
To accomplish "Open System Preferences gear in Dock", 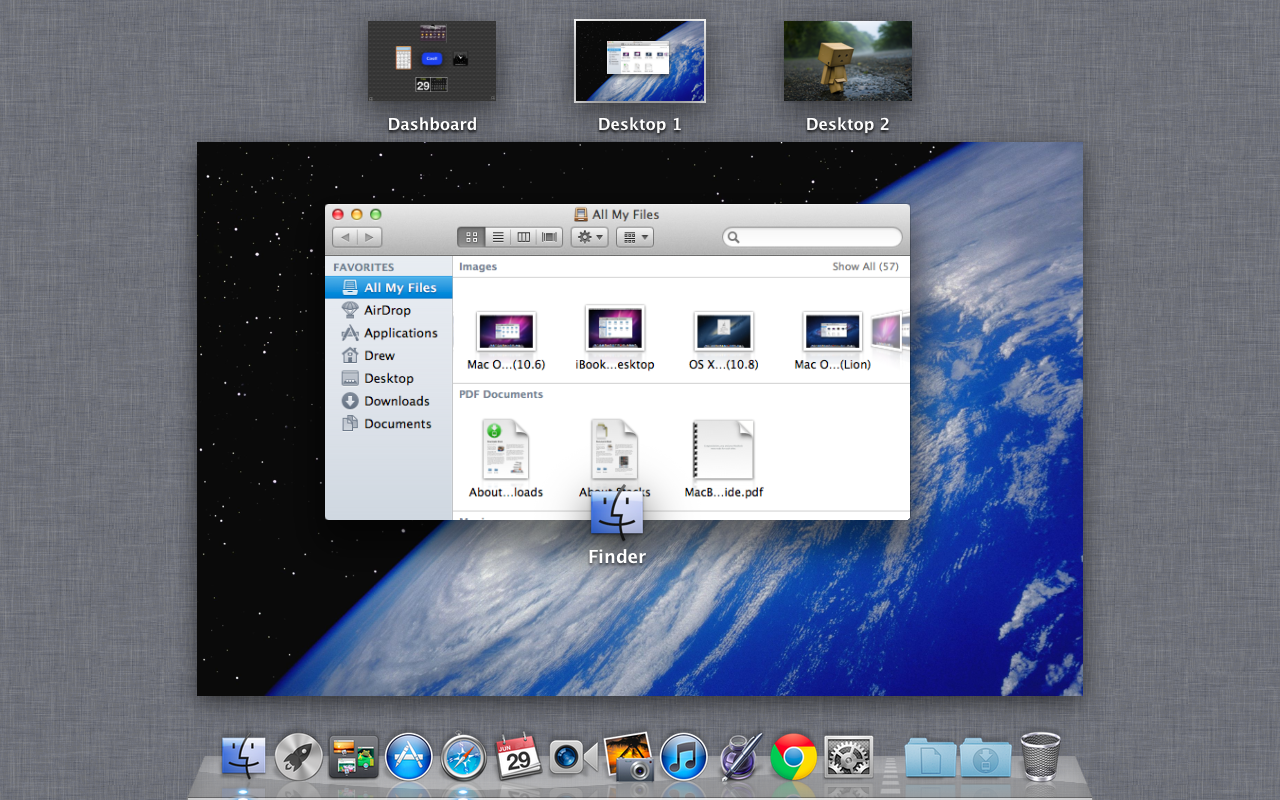I will coord(849,757).
